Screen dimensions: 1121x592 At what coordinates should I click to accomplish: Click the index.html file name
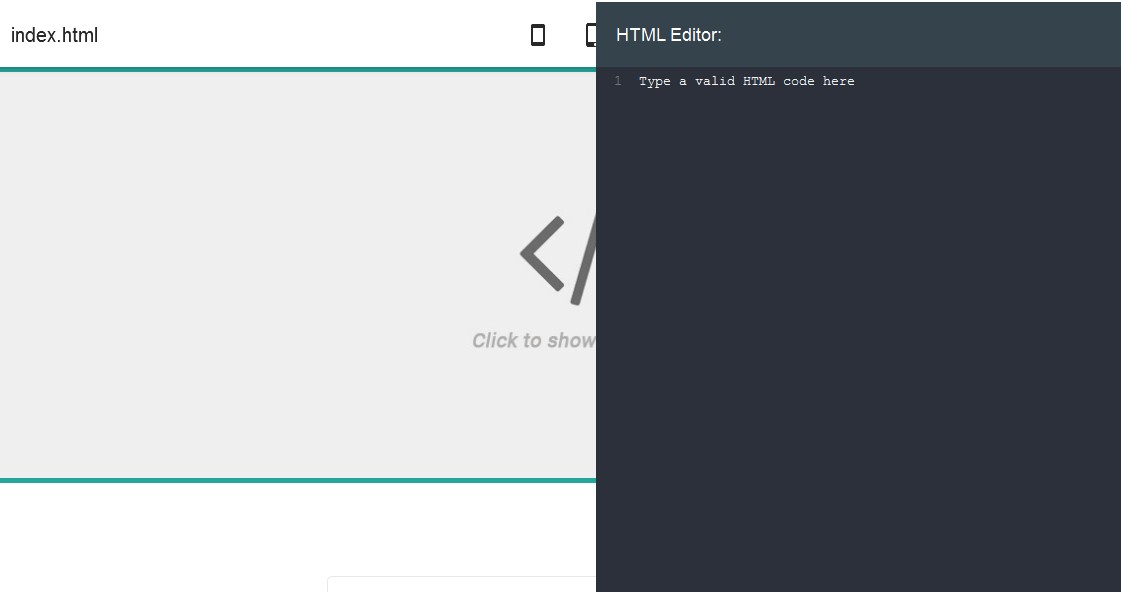pos(54,35)
